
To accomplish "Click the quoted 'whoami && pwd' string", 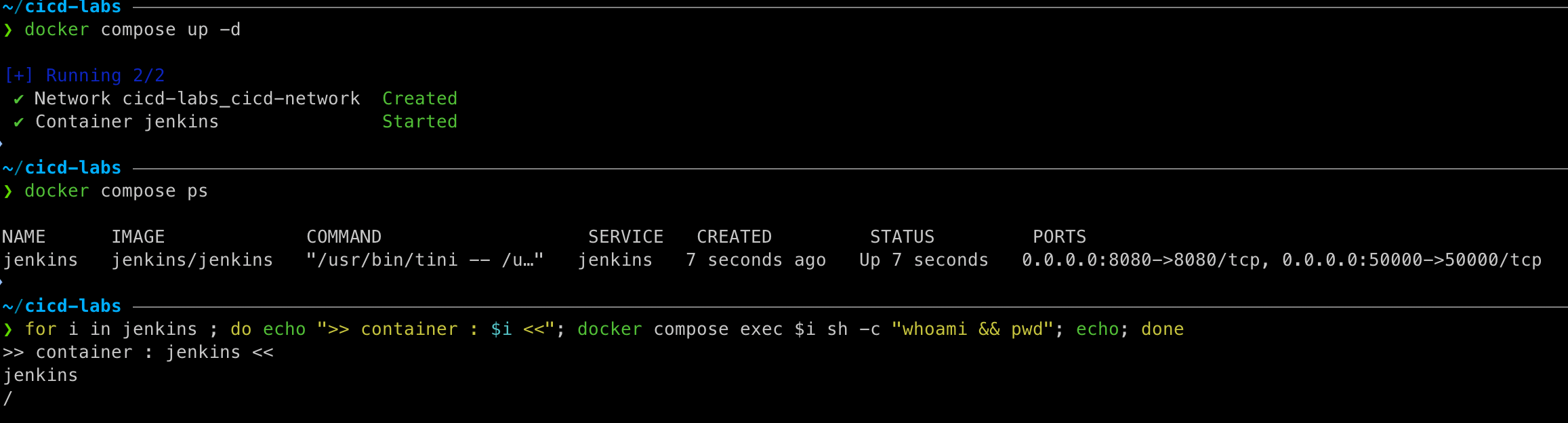I will pos(972,329).
